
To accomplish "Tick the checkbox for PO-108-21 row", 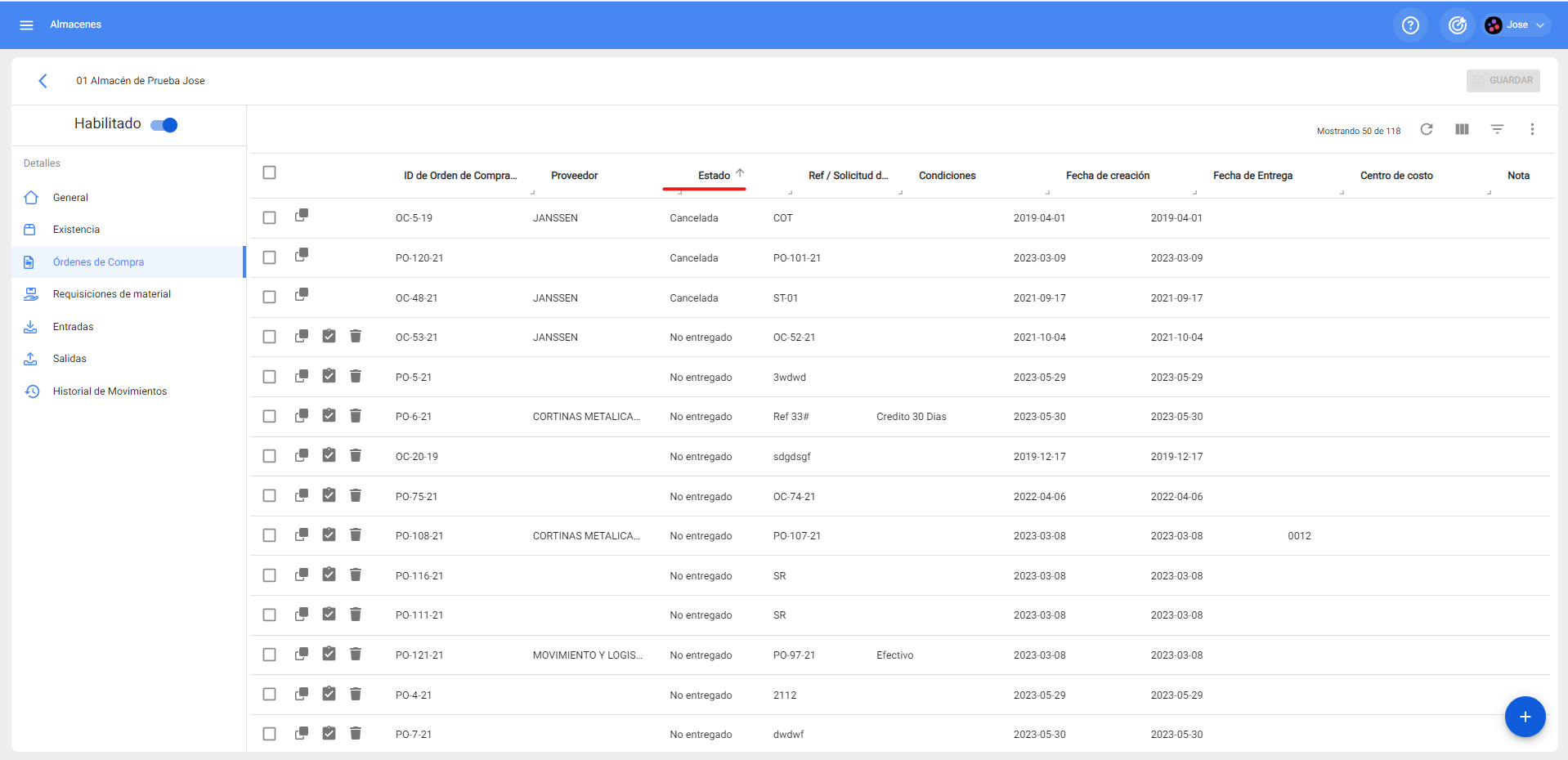I will [270, 535].
